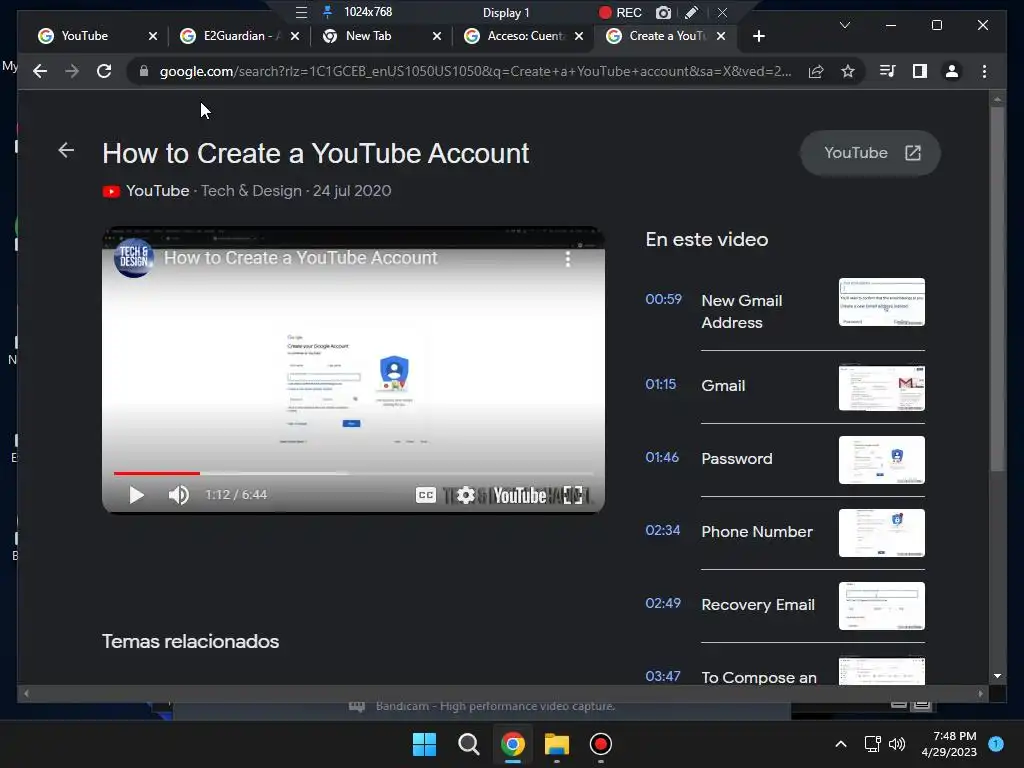Screen dimensions: 1024x768
Task: Play the video
Action: pos(136,495)
